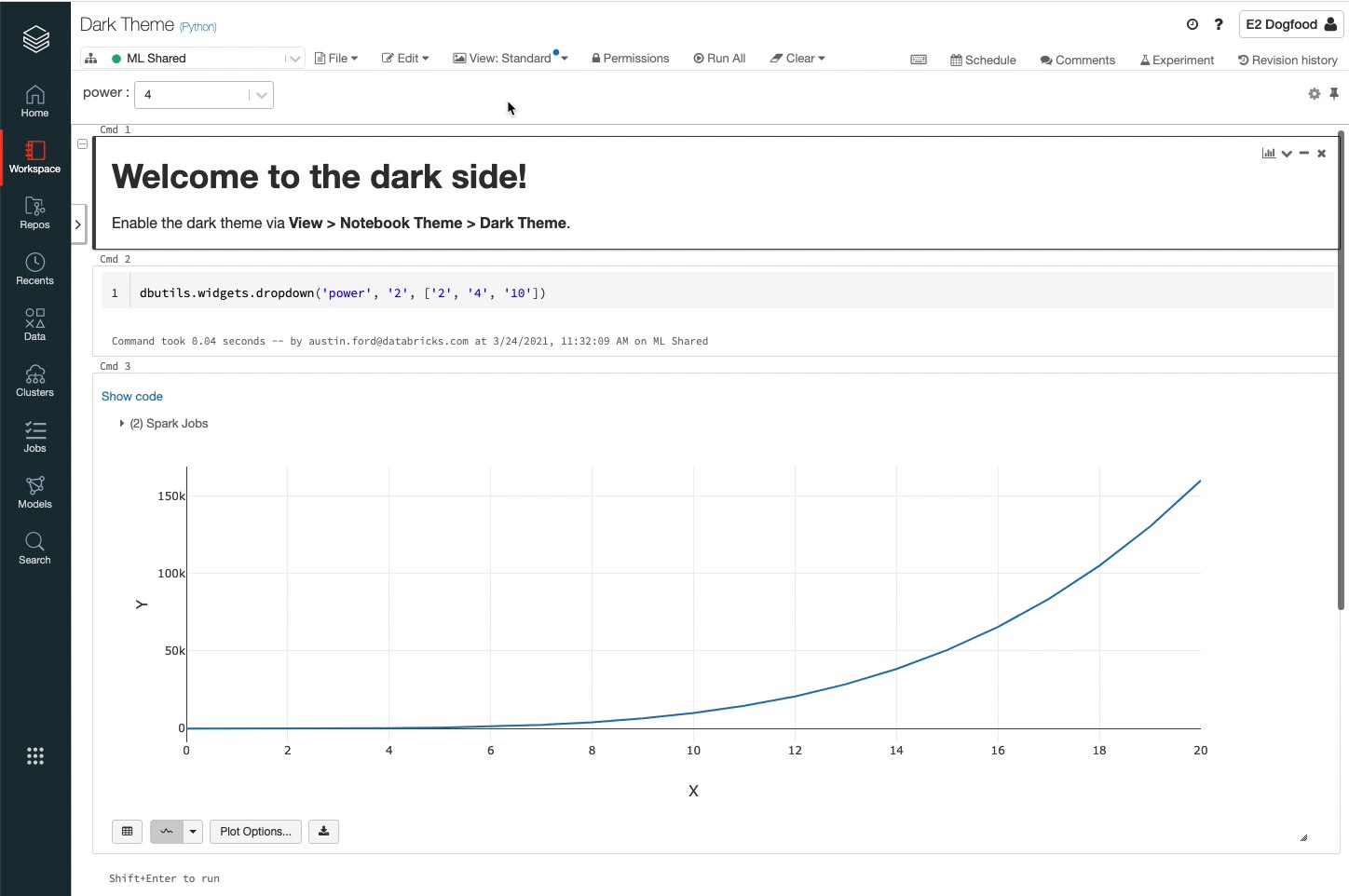Open the Experiment panel
This screenshot has width=1349, height=896.
(1177, 61)
